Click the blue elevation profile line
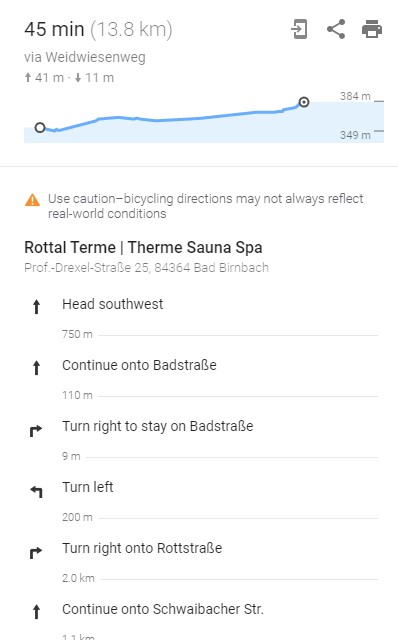The width and height of the screenshot is (398, 640). click(x=171, y=119)
